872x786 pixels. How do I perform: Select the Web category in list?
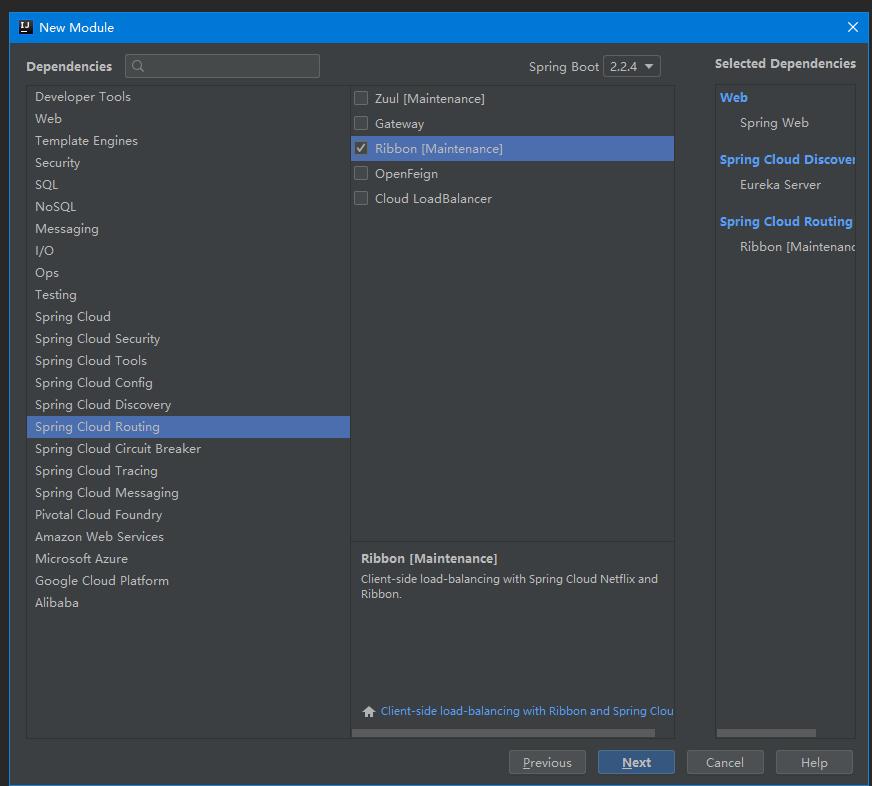pyautogui.click(x=189, y=118)
